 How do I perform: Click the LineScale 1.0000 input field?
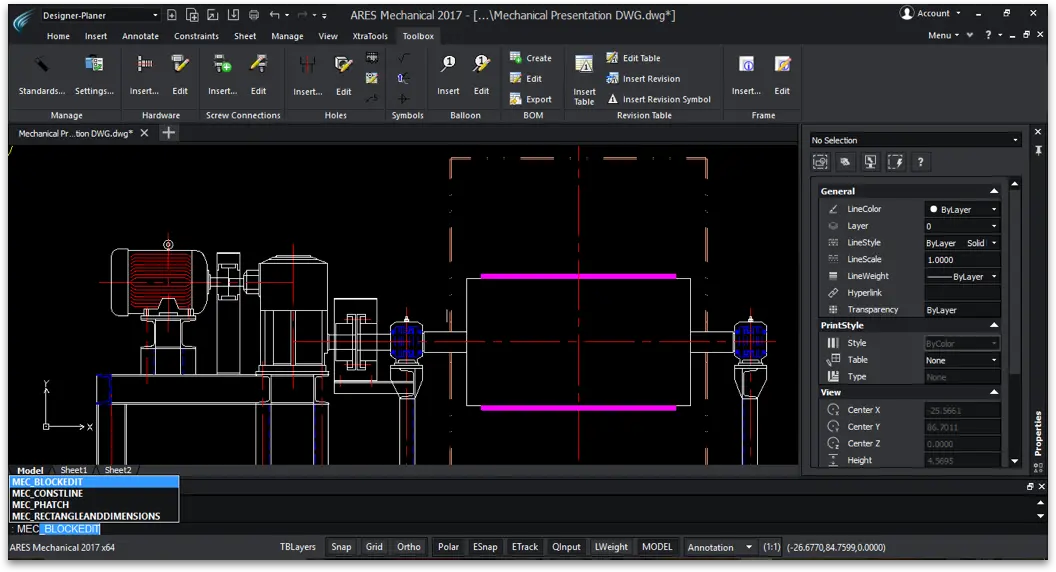[962, 260]
